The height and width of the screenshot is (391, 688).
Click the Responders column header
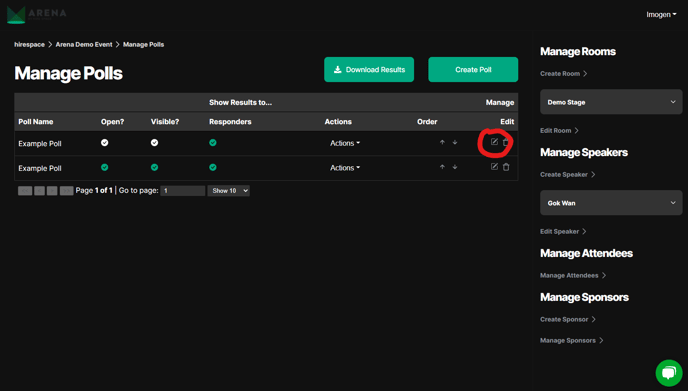tap(230, 122)
